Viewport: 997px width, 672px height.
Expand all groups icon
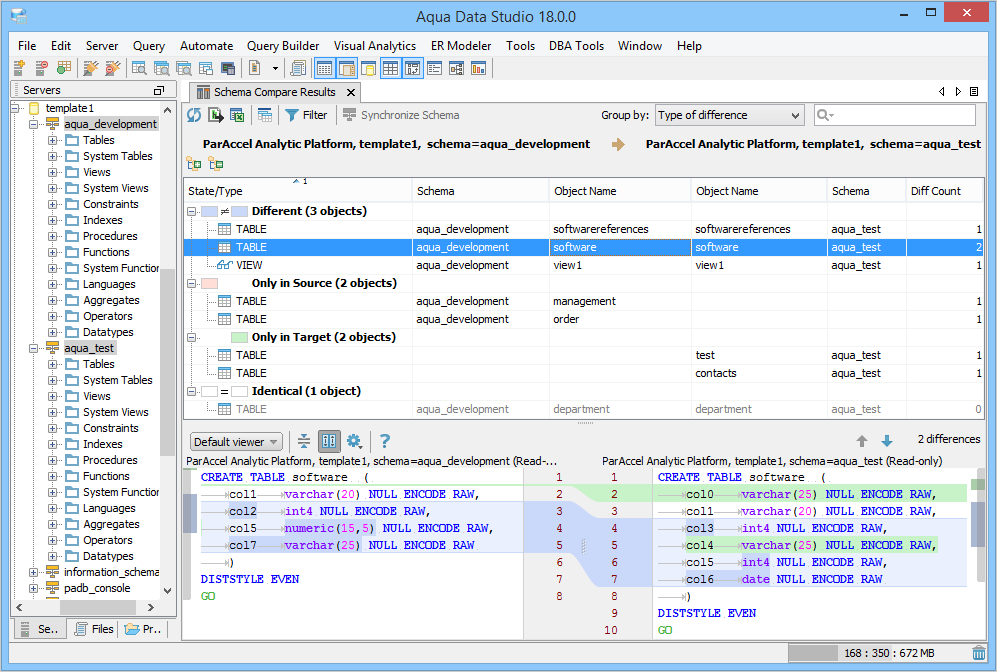(x=194, y=164)
